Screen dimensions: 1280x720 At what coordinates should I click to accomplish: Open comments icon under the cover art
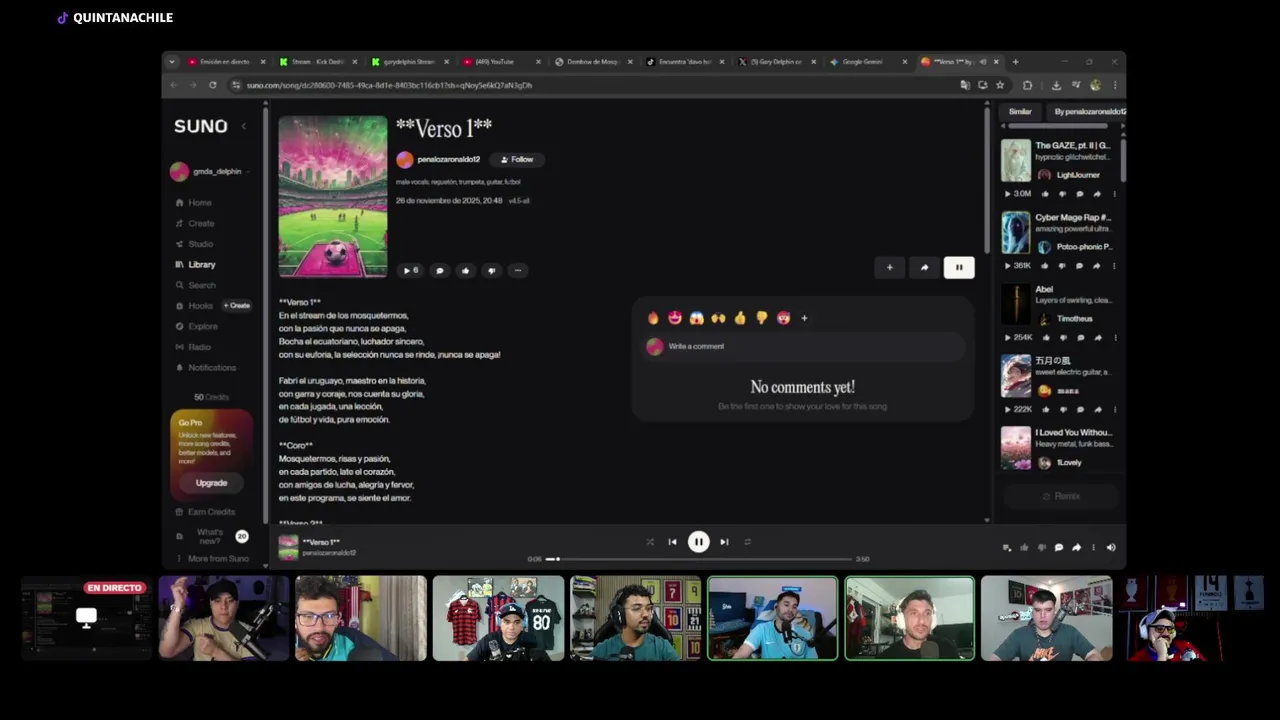(x=439, y=271)
